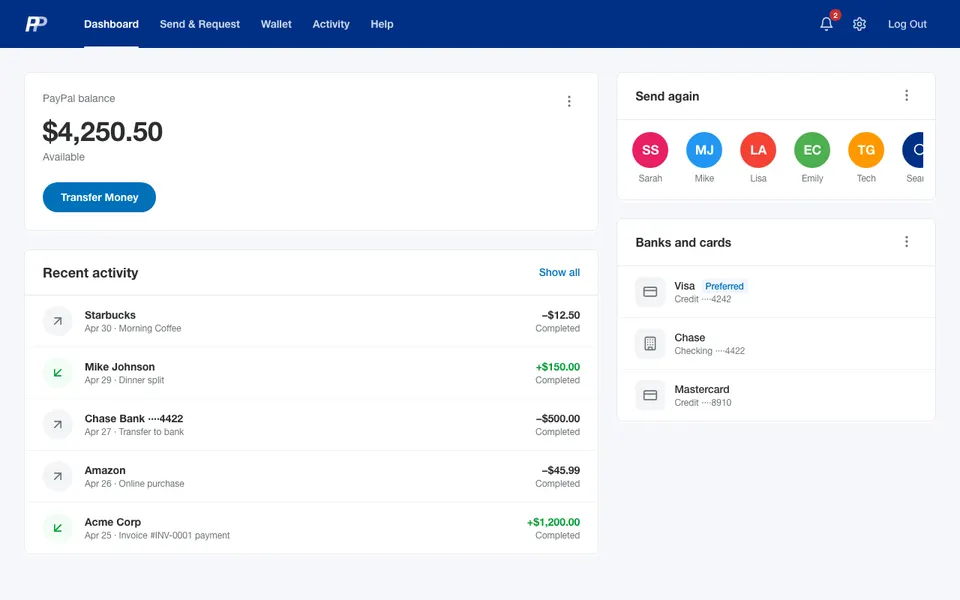Select Mike's MJ avatar

tap(704, 150)
